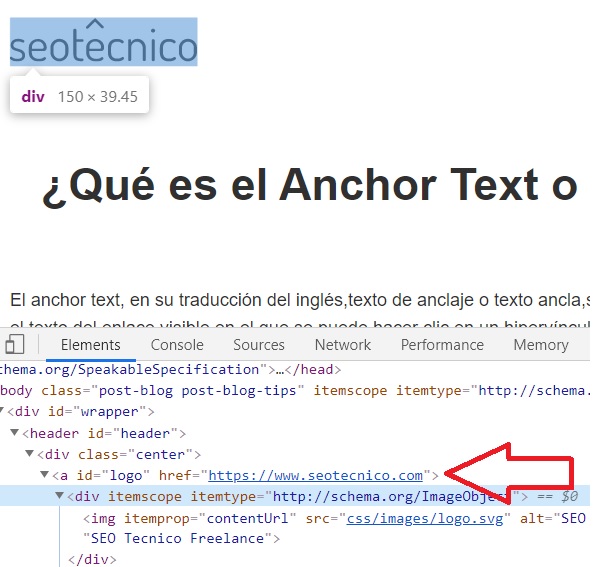The width and height of the screenshot is (595, 567).
Task: Collapse the div id="wrapper" node
Action: point(2,411)
